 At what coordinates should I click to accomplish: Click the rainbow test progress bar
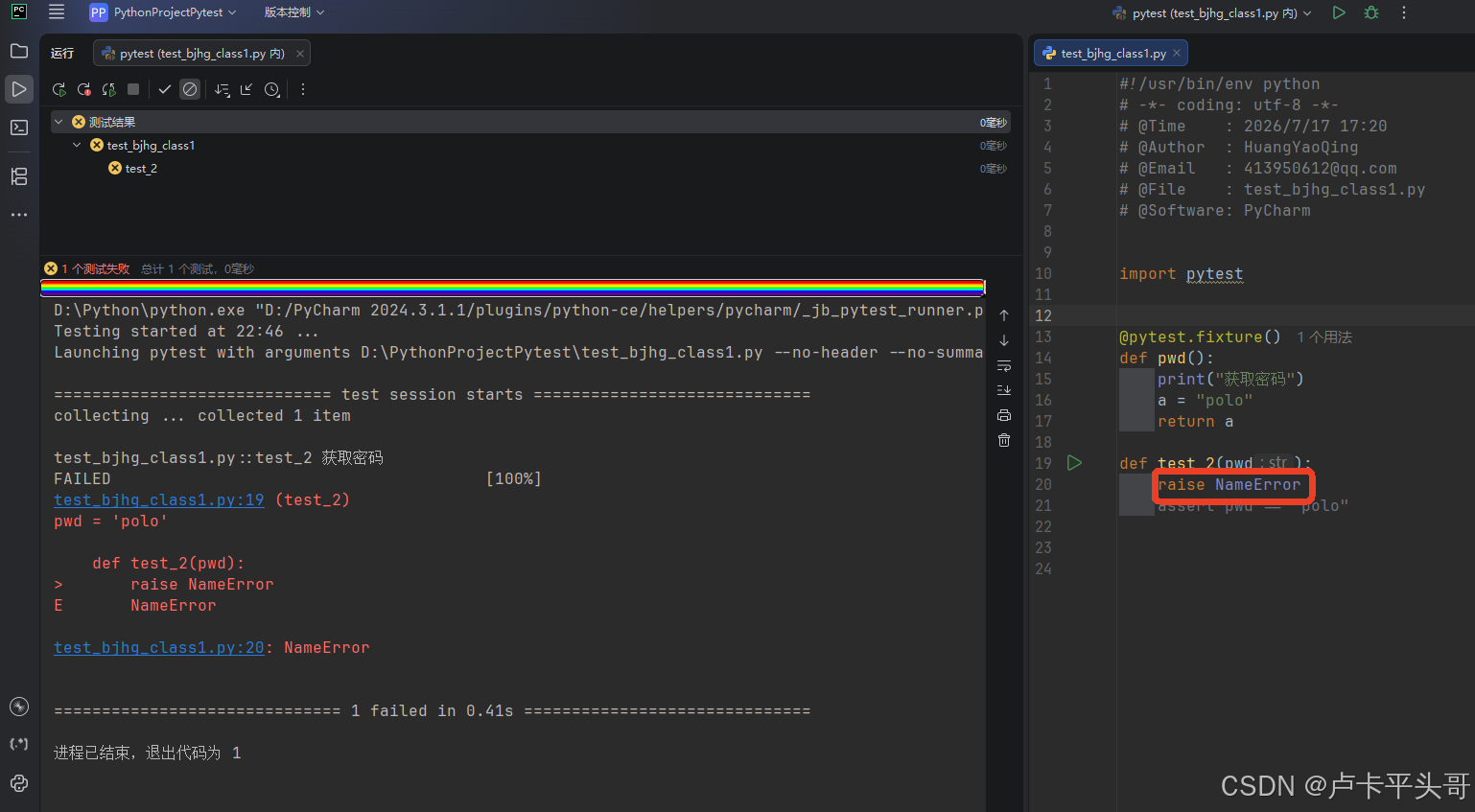(x=512, y=287)
